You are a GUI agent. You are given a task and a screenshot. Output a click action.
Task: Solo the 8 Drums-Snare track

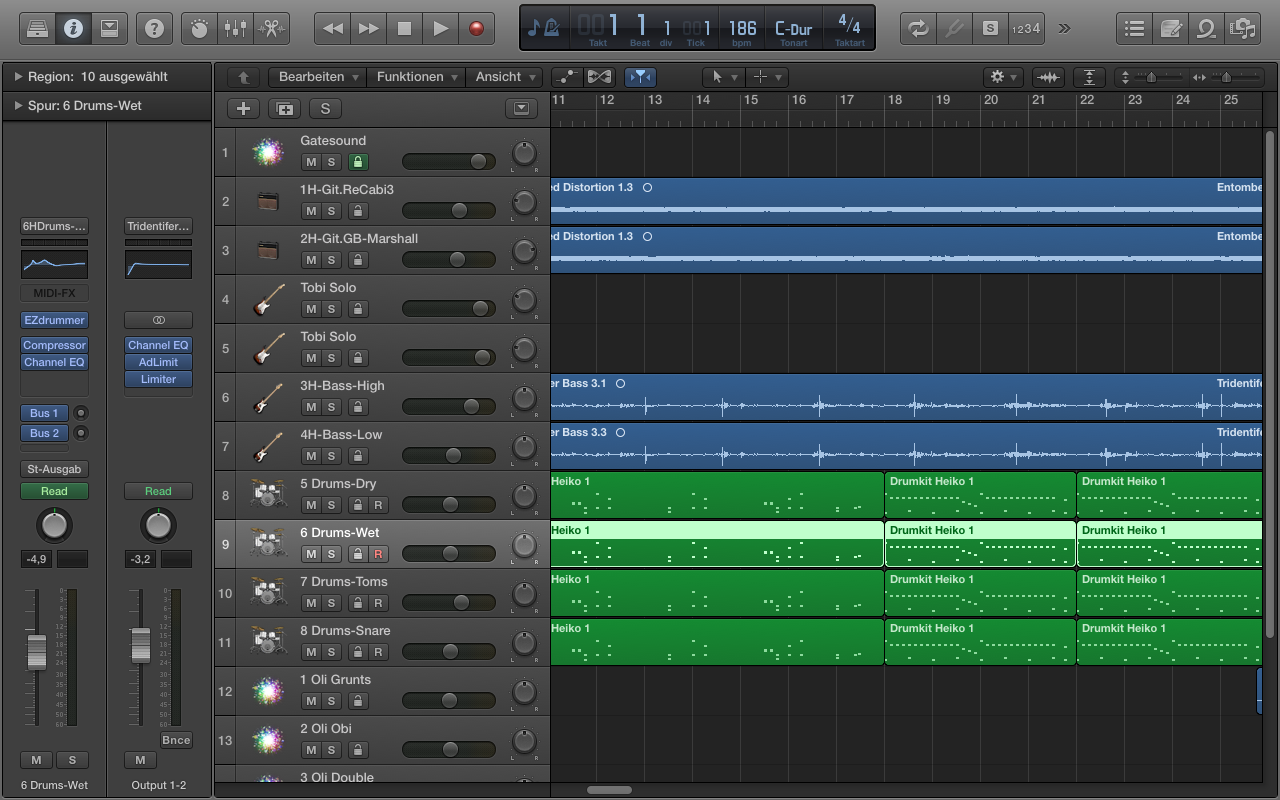point(331,652)
